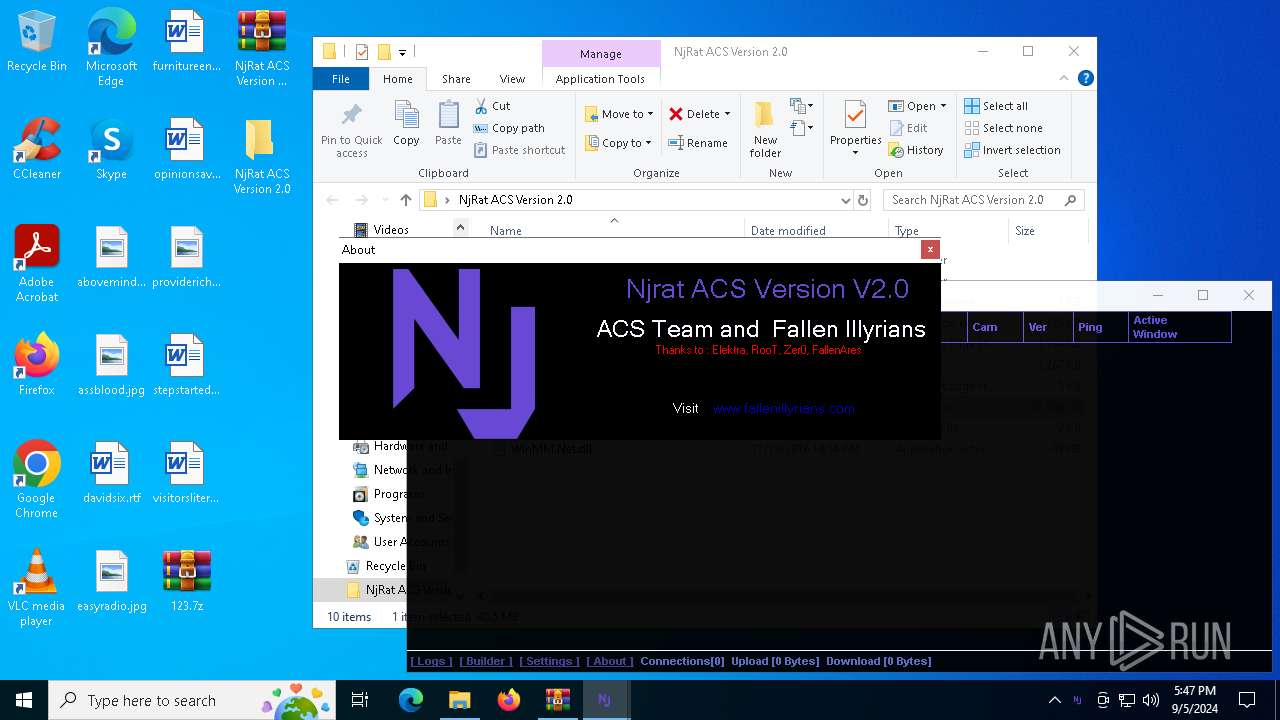Open Skype desktop shortcut

tap(111, 149)
